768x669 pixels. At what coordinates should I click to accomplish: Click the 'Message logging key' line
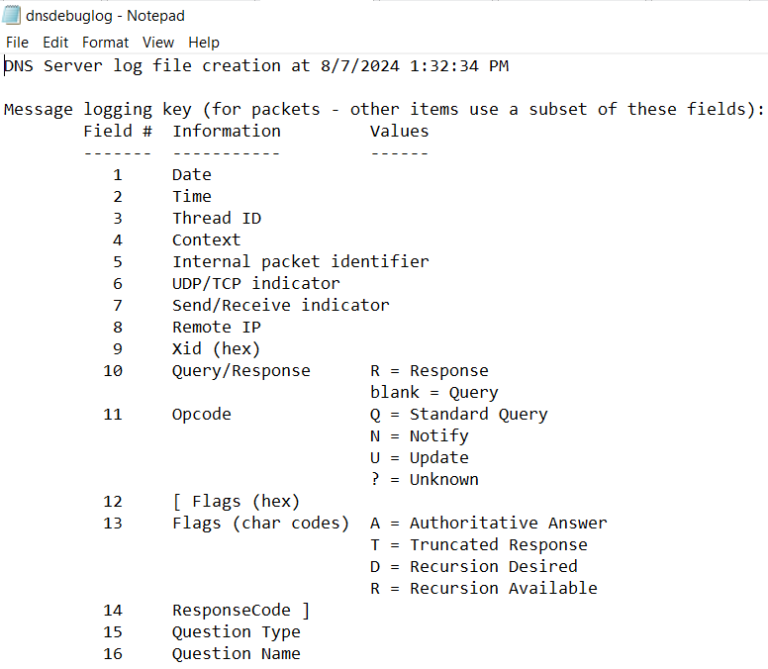(384, 109)
